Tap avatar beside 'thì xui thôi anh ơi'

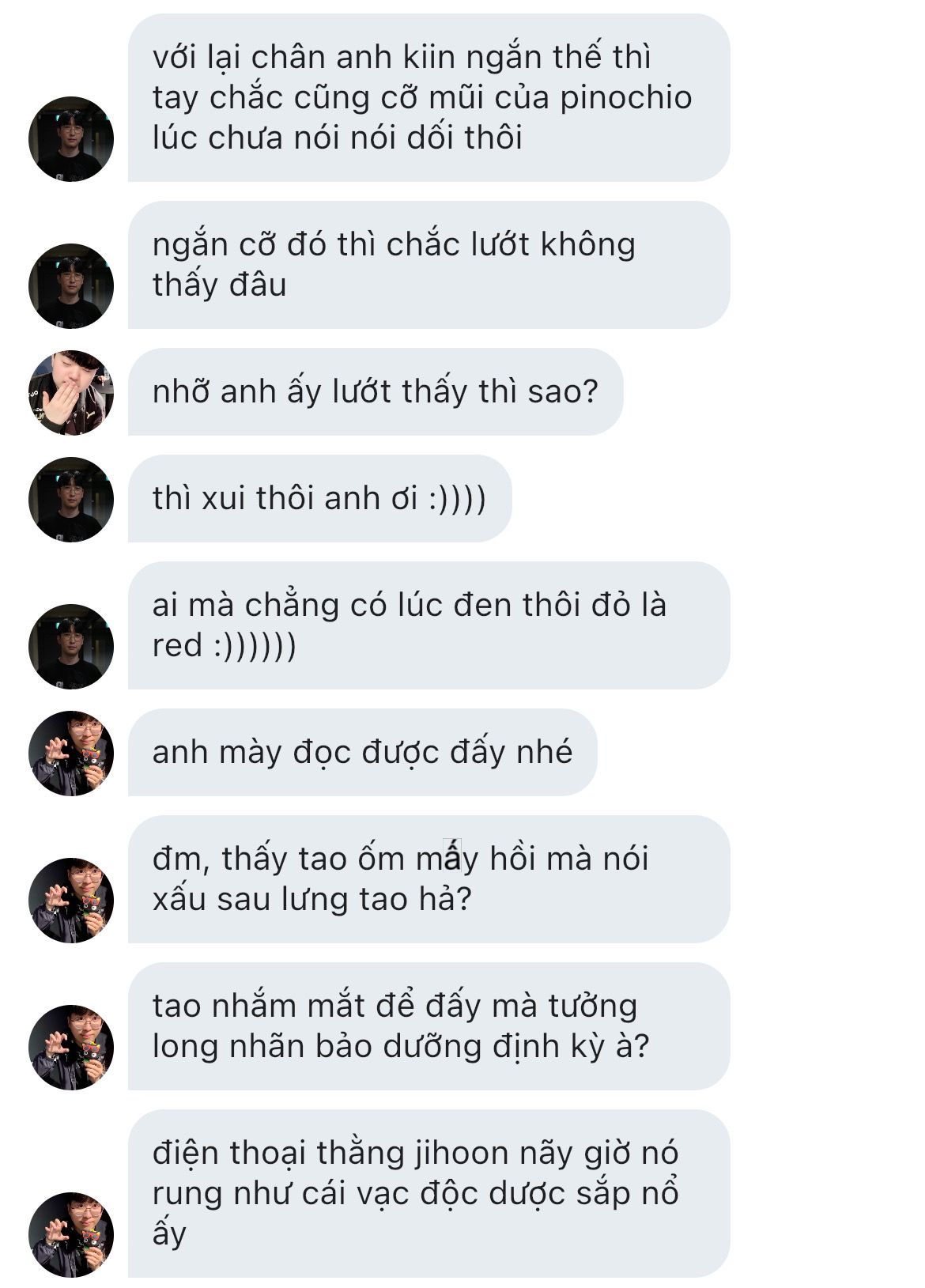71,500
